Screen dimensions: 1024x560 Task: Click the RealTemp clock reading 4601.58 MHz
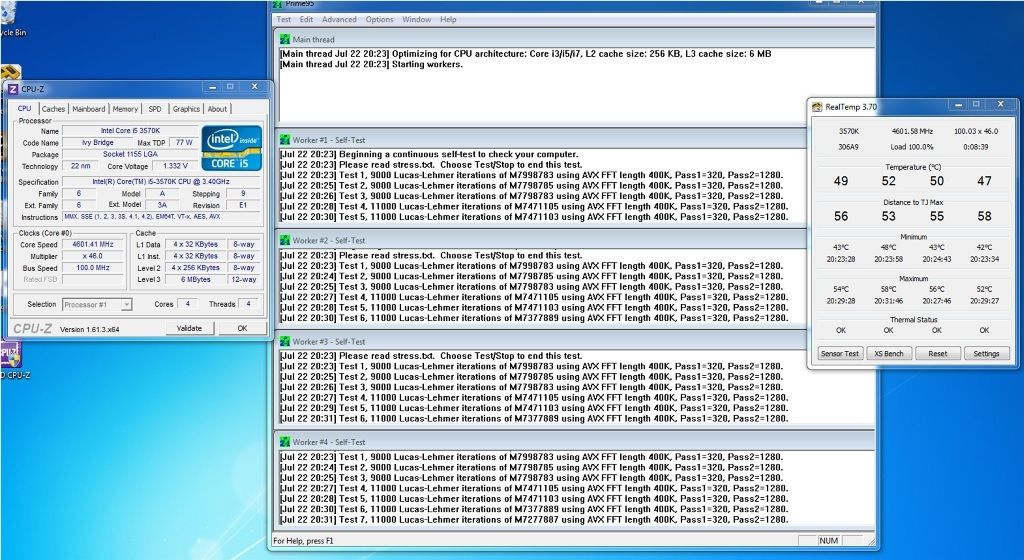[912, 131]
